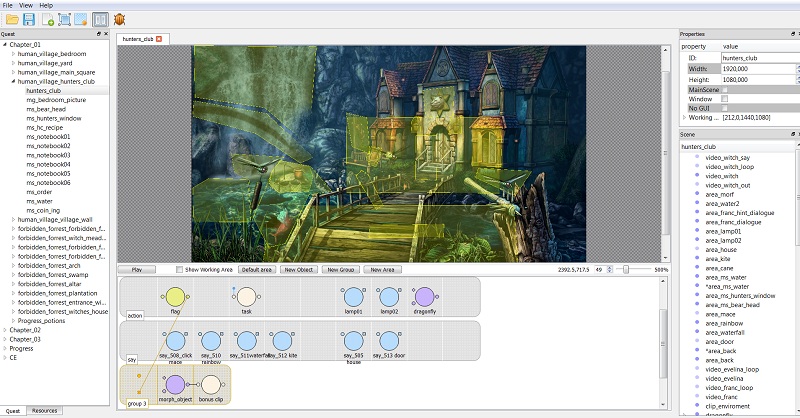
Task: Click the Play button
Action: [x=137, y=269]
